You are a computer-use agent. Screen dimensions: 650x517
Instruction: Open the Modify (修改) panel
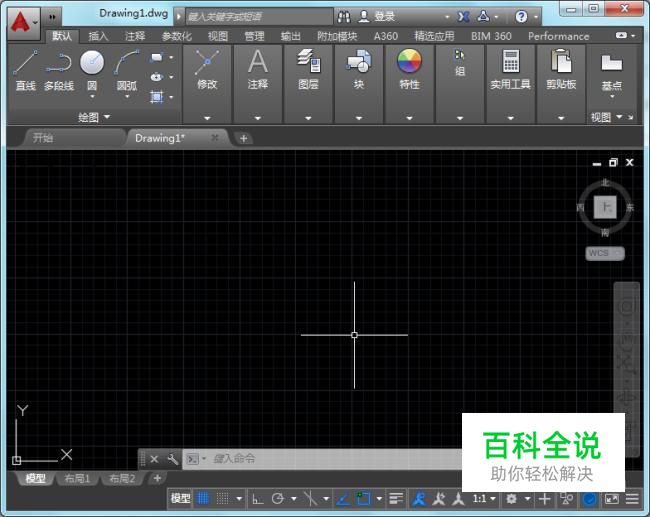[x=207, y=69]
